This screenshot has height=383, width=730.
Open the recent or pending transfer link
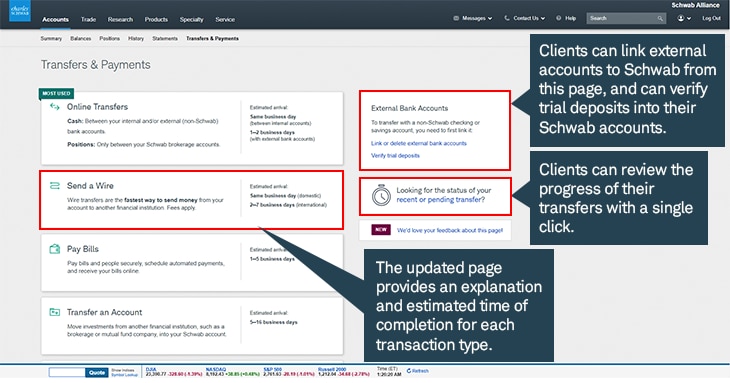tap(439, 200)
